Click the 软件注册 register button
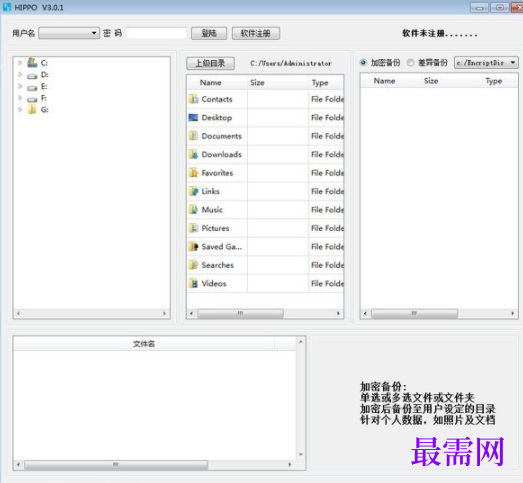 (x=256, y=33)
